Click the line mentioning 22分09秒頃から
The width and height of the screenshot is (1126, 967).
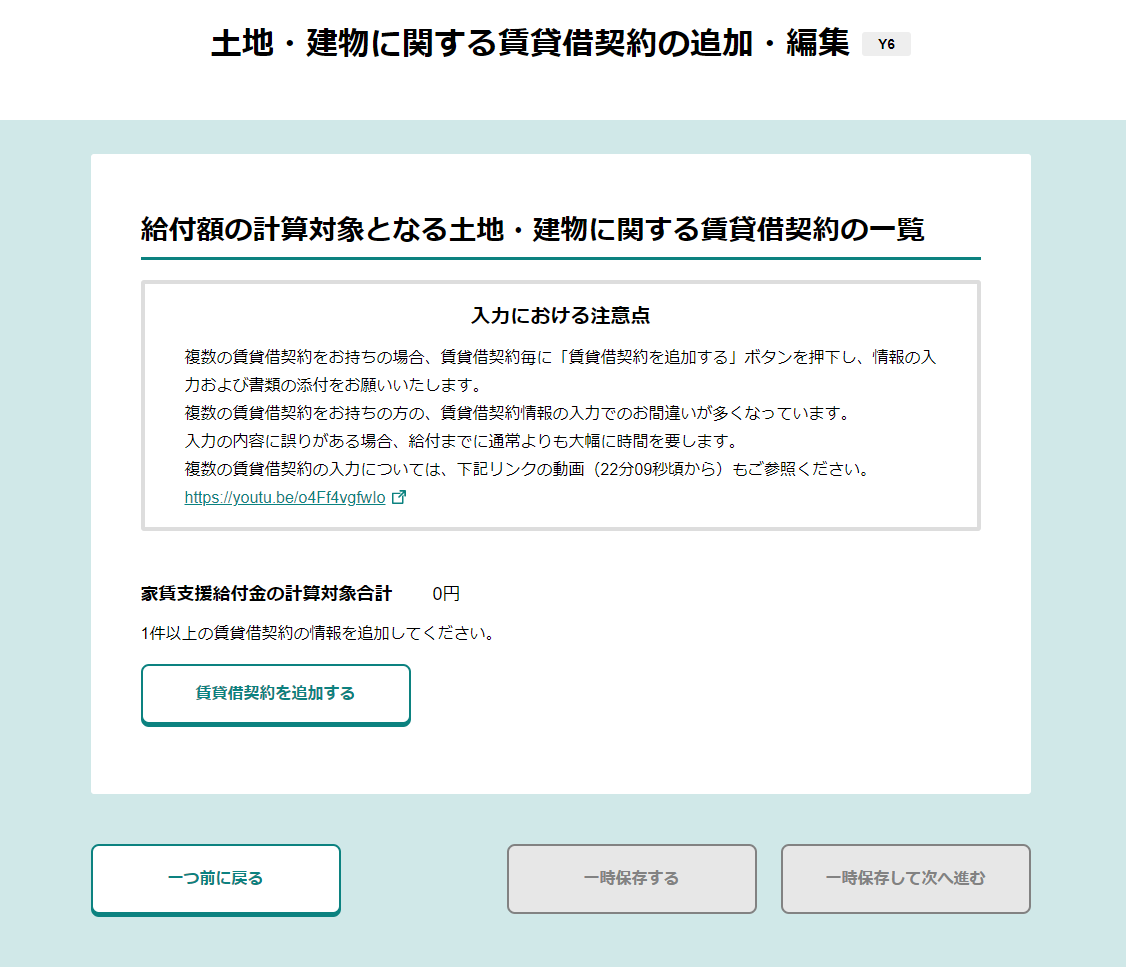click(527, 469)
